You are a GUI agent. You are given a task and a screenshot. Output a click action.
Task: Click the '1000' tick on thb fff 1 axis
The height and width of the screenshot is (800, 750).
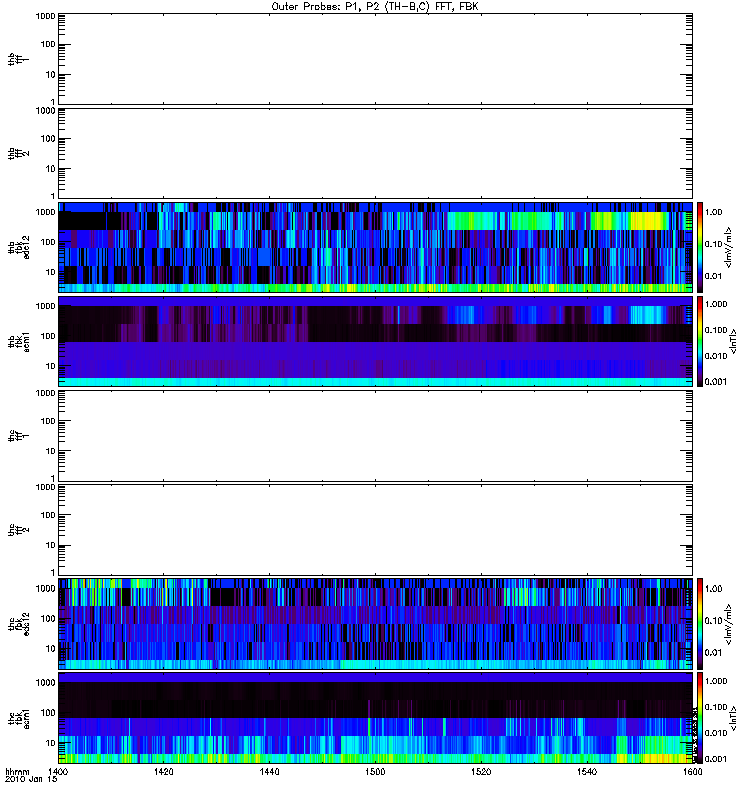(x=45, y=16)
